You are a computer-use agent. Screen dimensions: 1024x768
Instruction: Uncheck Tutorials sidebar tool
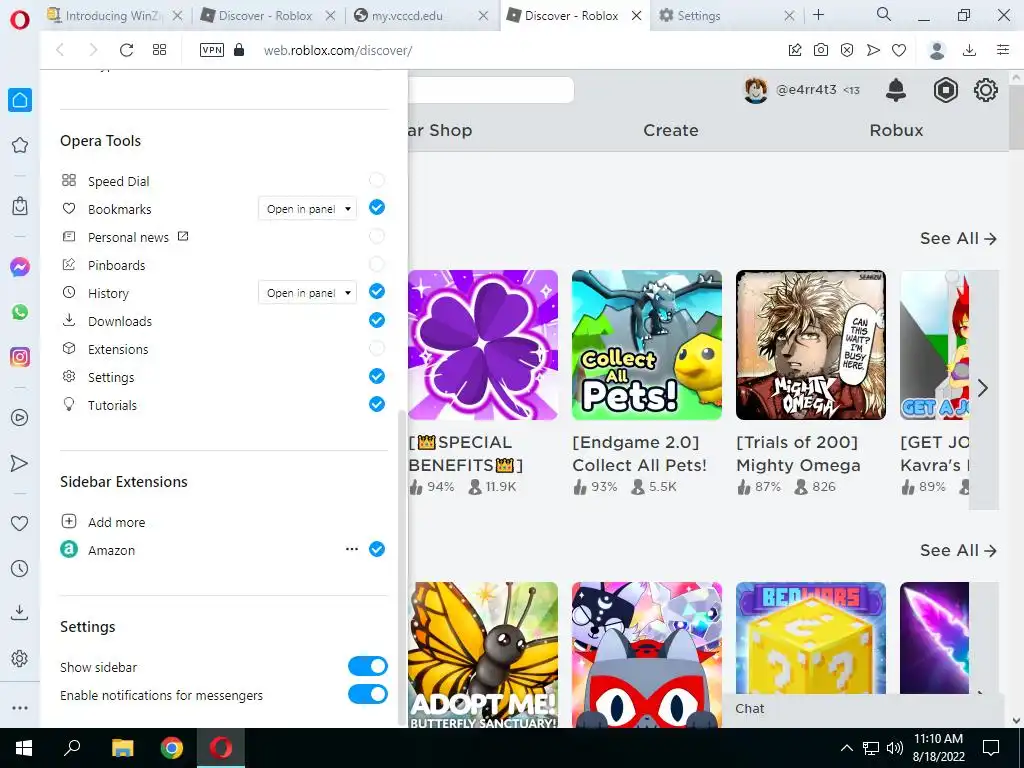[377, 404]
